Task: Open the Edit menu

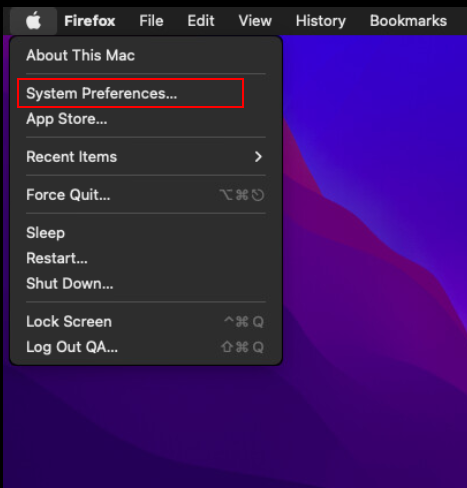Action: coord(201,21)
